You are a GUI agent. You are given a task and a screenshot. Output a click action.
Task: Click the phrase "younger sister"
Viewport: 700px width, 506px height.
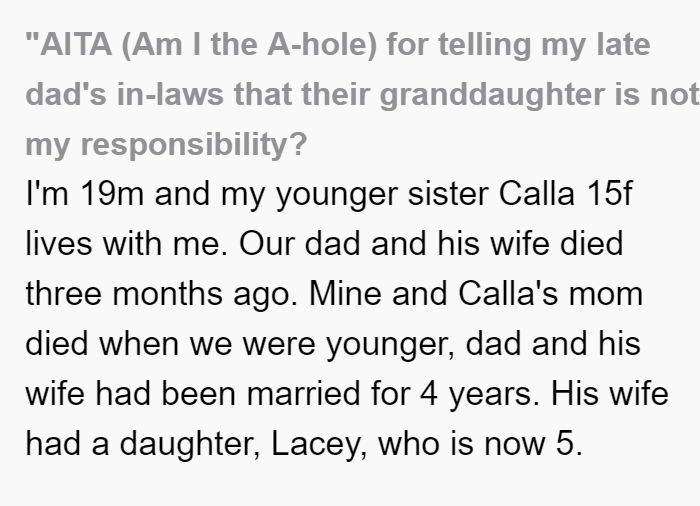[382, 195]
